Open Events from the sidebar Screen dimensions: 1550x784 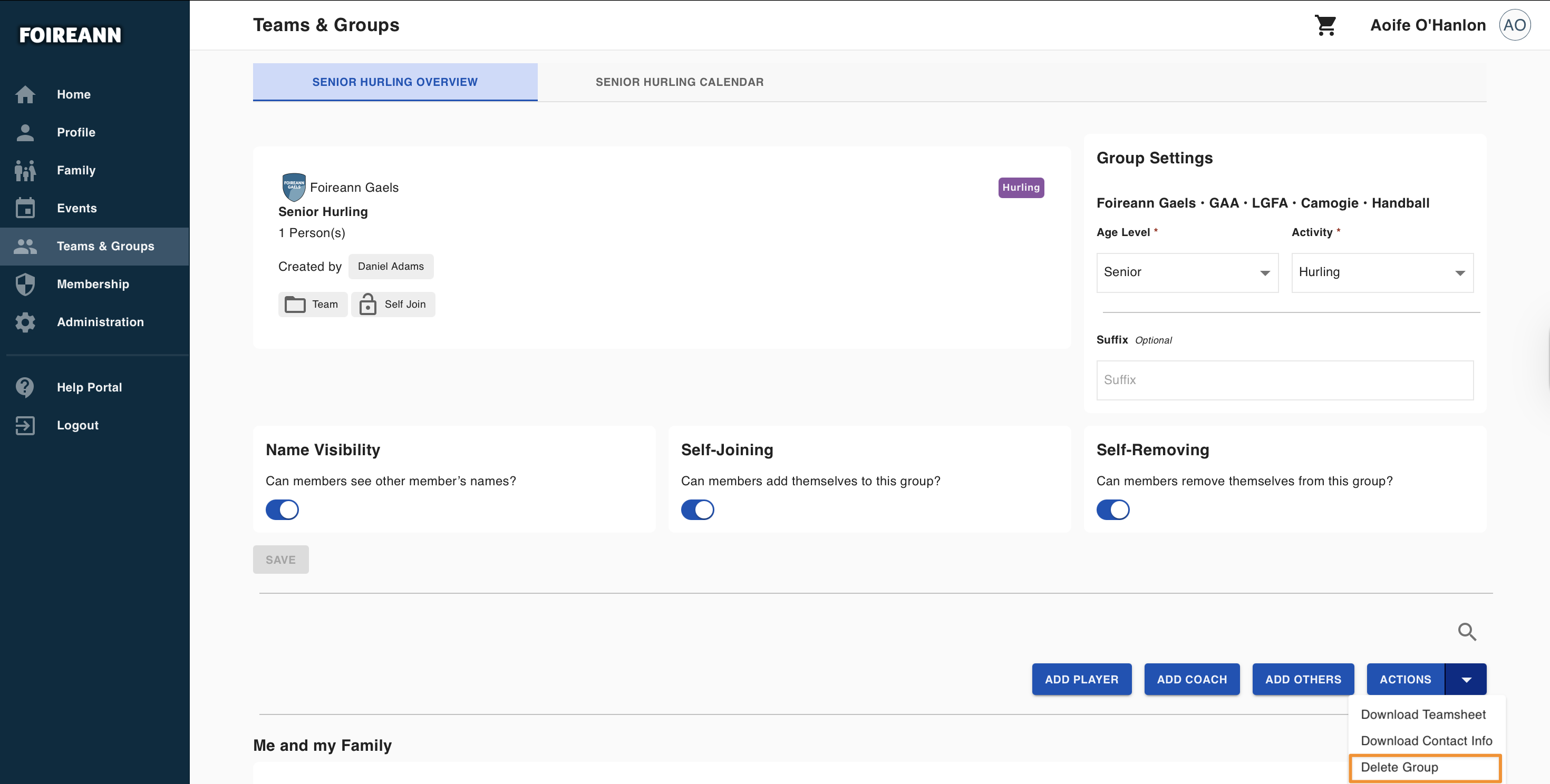pos(76,208)
